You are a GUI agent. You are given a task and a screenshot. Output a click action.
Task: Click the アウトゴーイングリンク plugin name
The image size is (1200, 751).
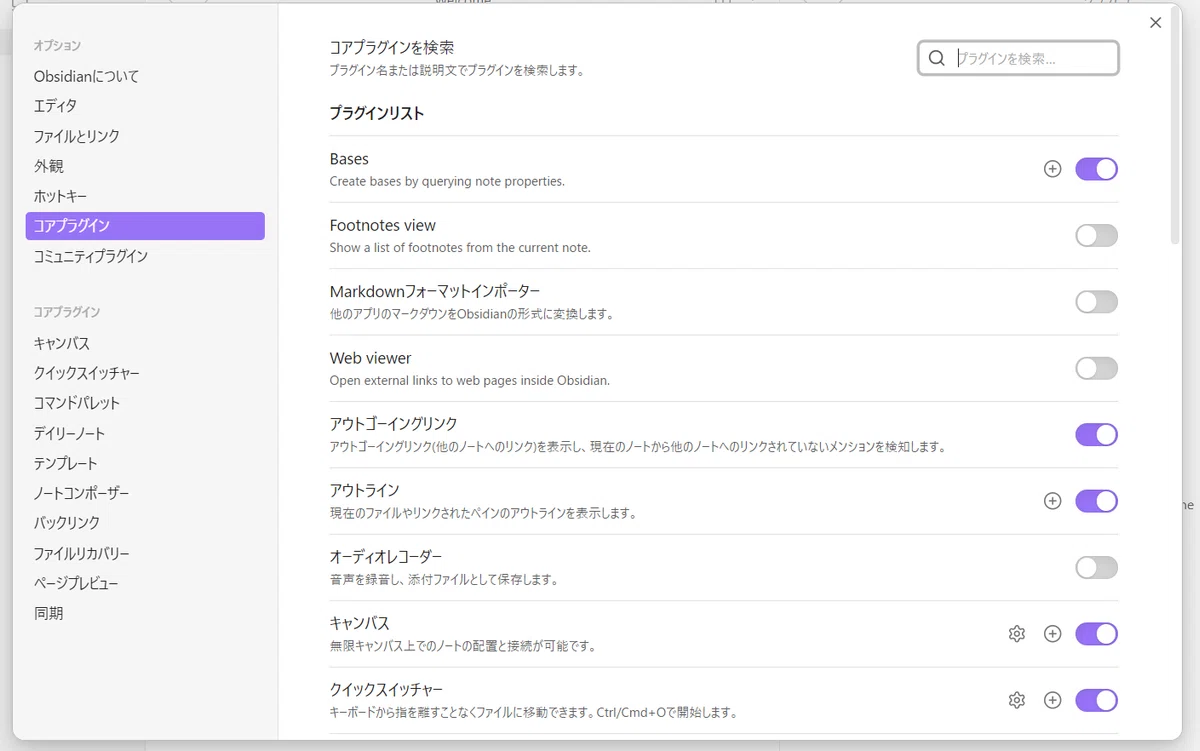[x=394, y=424]
